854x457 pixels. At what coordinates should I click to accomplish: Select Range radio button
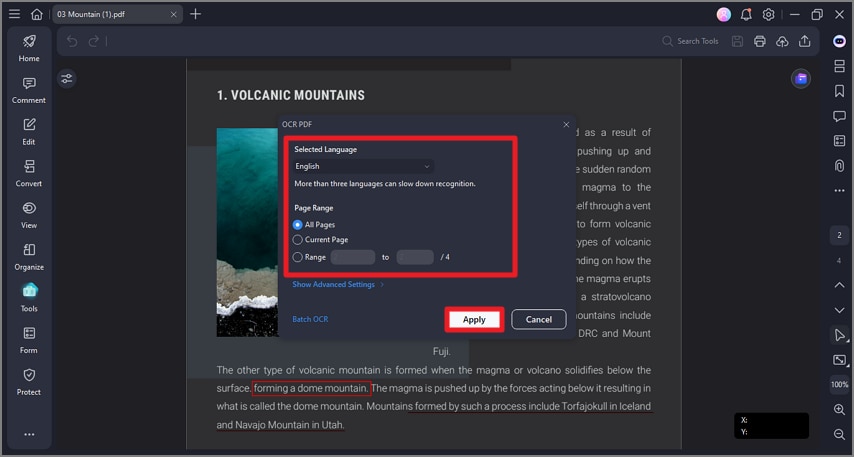coord(297,257)
